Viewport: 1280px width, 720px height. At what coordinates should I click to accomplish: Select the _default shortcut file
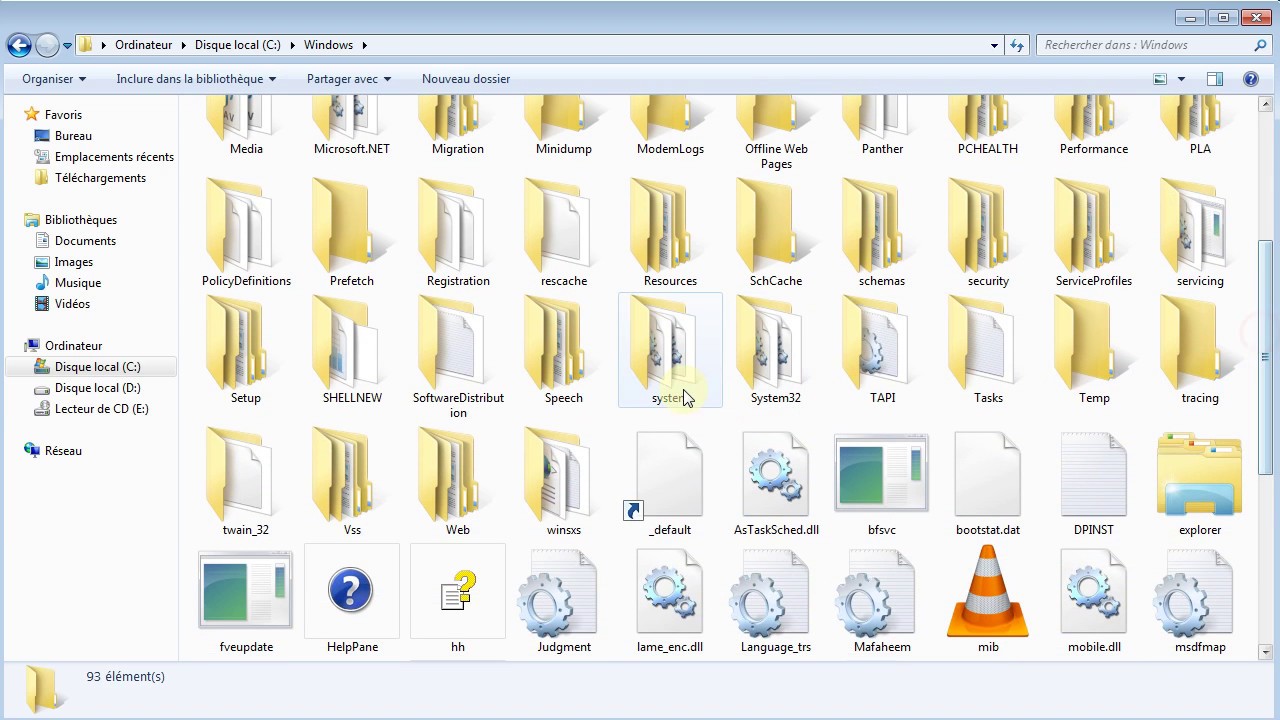pos(669,485)
